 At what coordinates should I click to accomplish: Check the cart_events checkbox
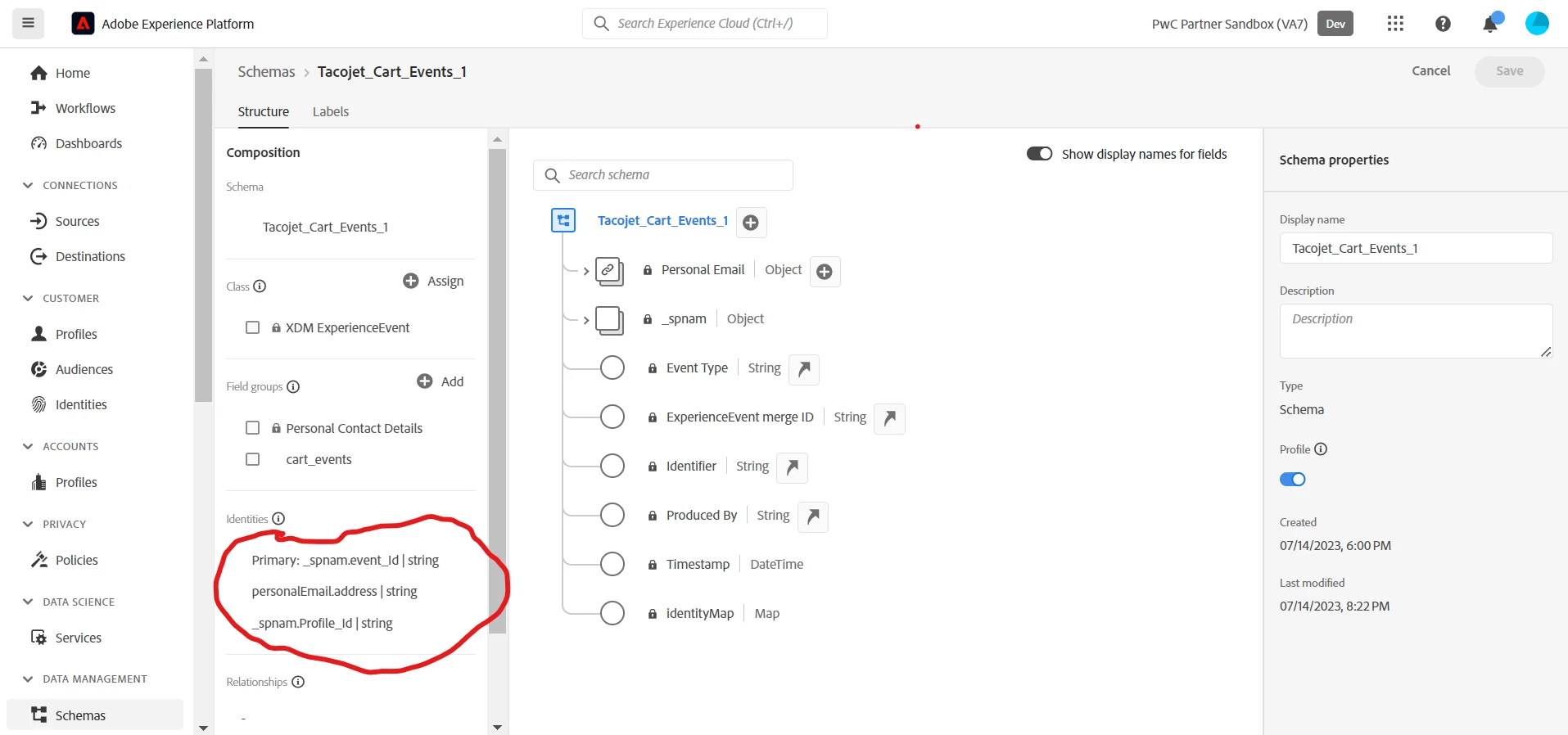[253, 459]
